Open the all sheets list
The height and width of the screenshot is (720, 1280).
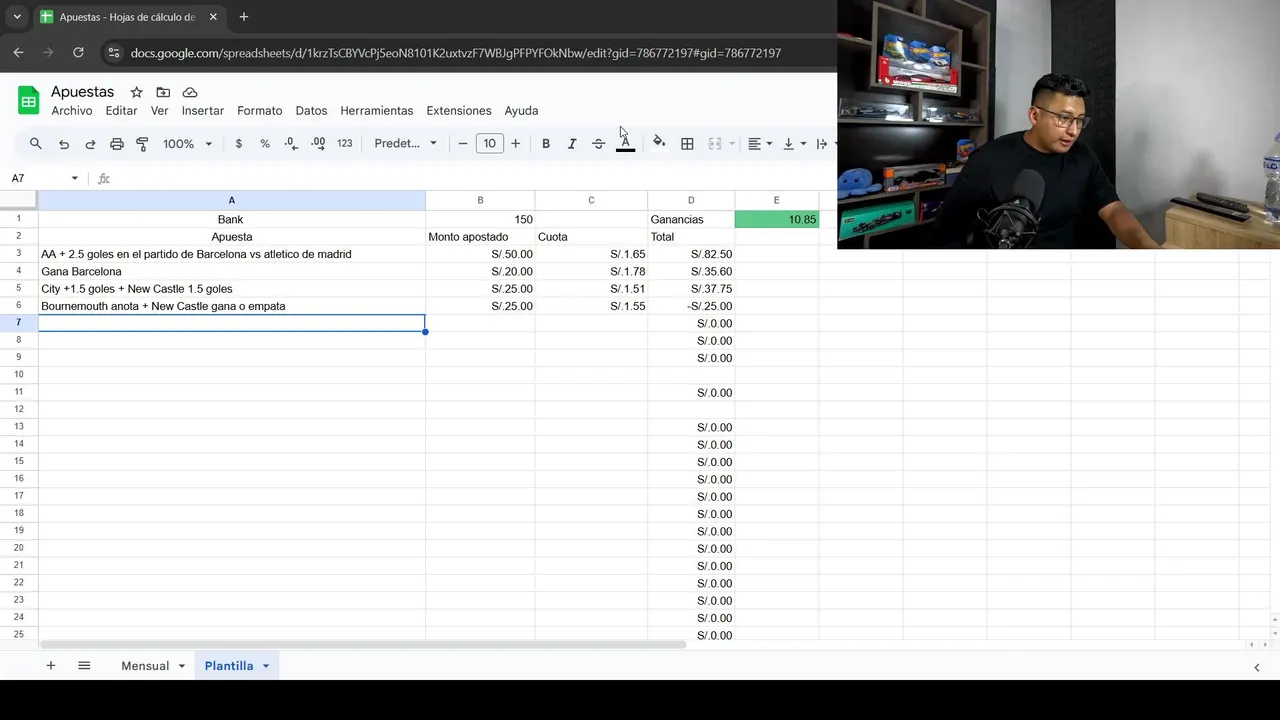(84, 666)
